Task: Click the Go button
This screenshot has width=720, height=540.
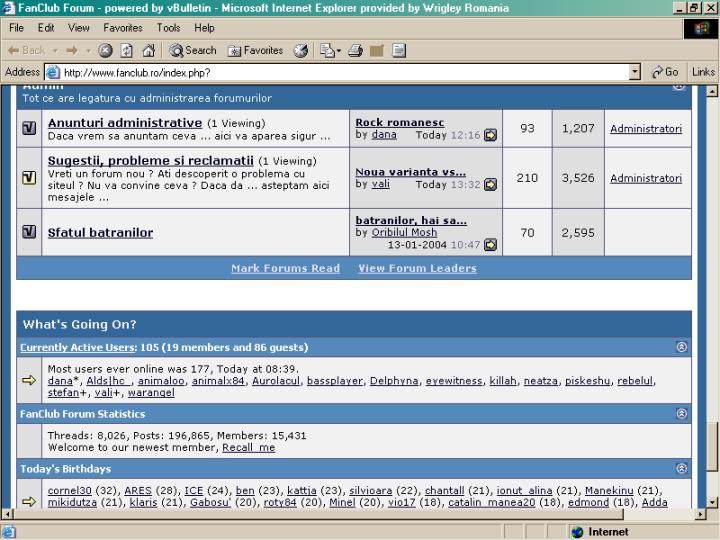Action: 665,72
